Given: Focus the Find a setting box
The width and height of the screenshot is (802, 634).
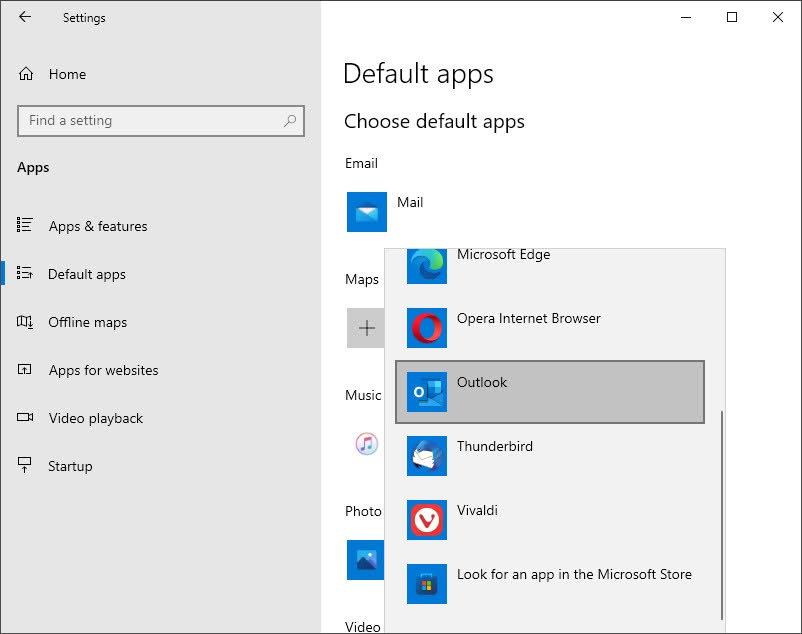Looking at the screenshot, I should [x=161, y=121].
